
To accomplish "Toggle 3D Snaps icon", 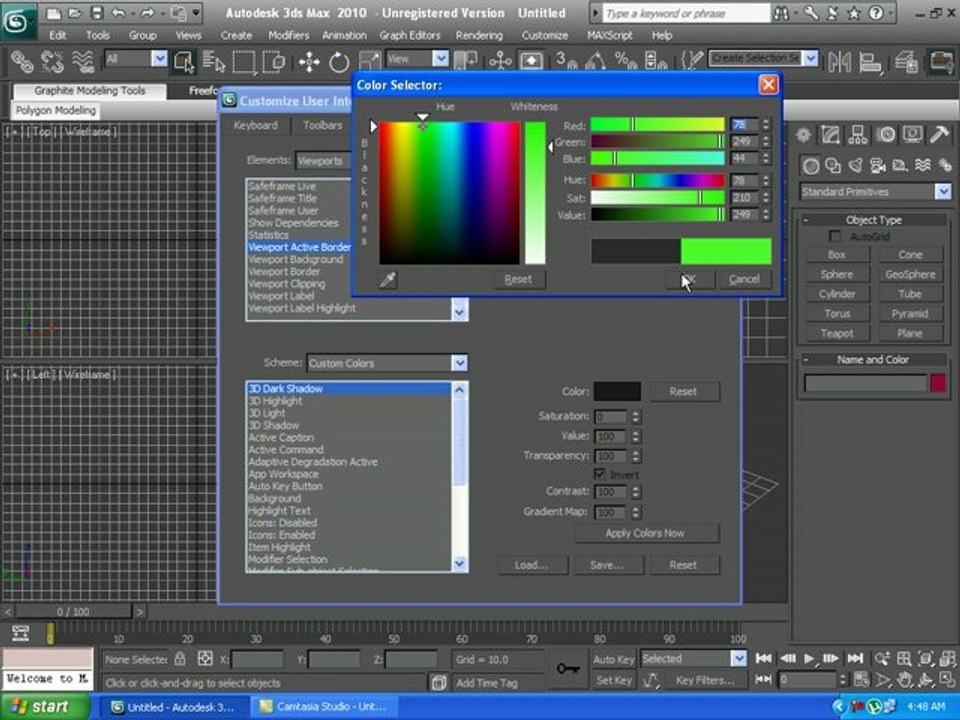I will pos(565,61).
